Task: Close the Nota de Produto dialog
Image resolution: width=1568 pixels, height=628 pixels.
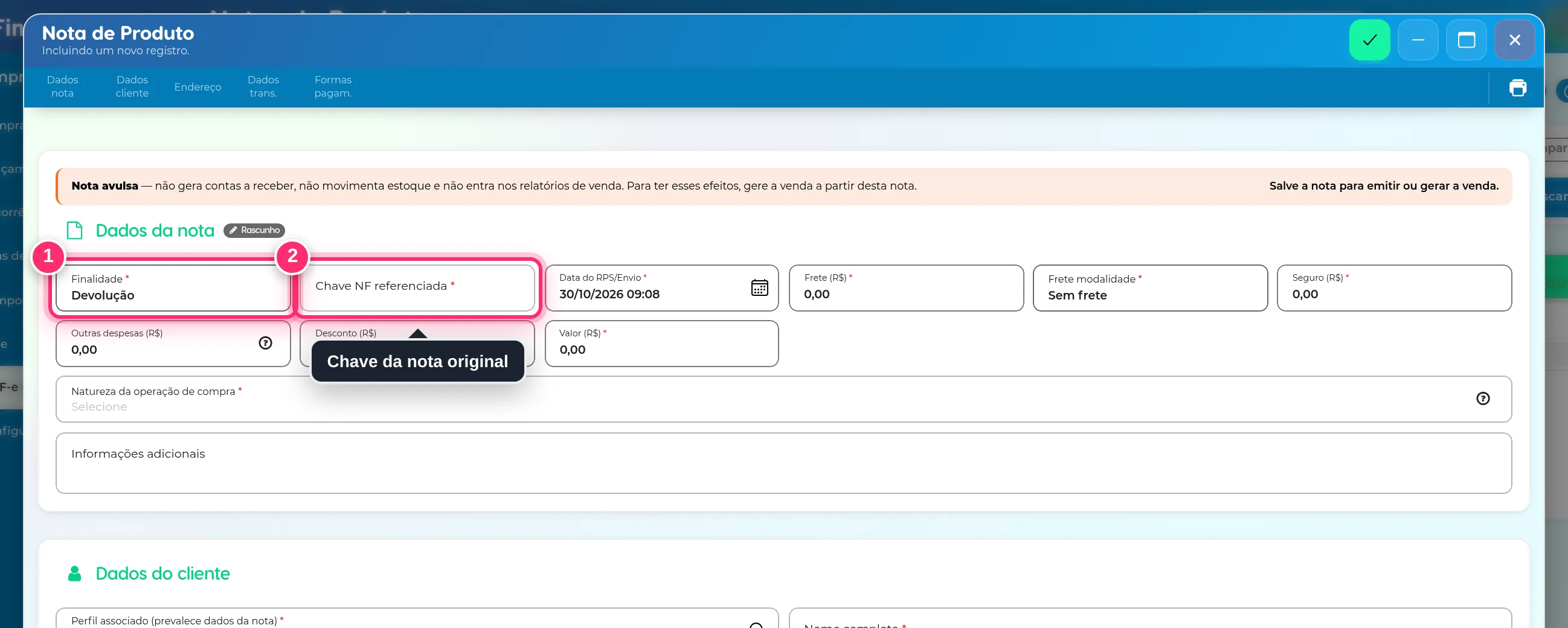Action: tap(1514, 40)
